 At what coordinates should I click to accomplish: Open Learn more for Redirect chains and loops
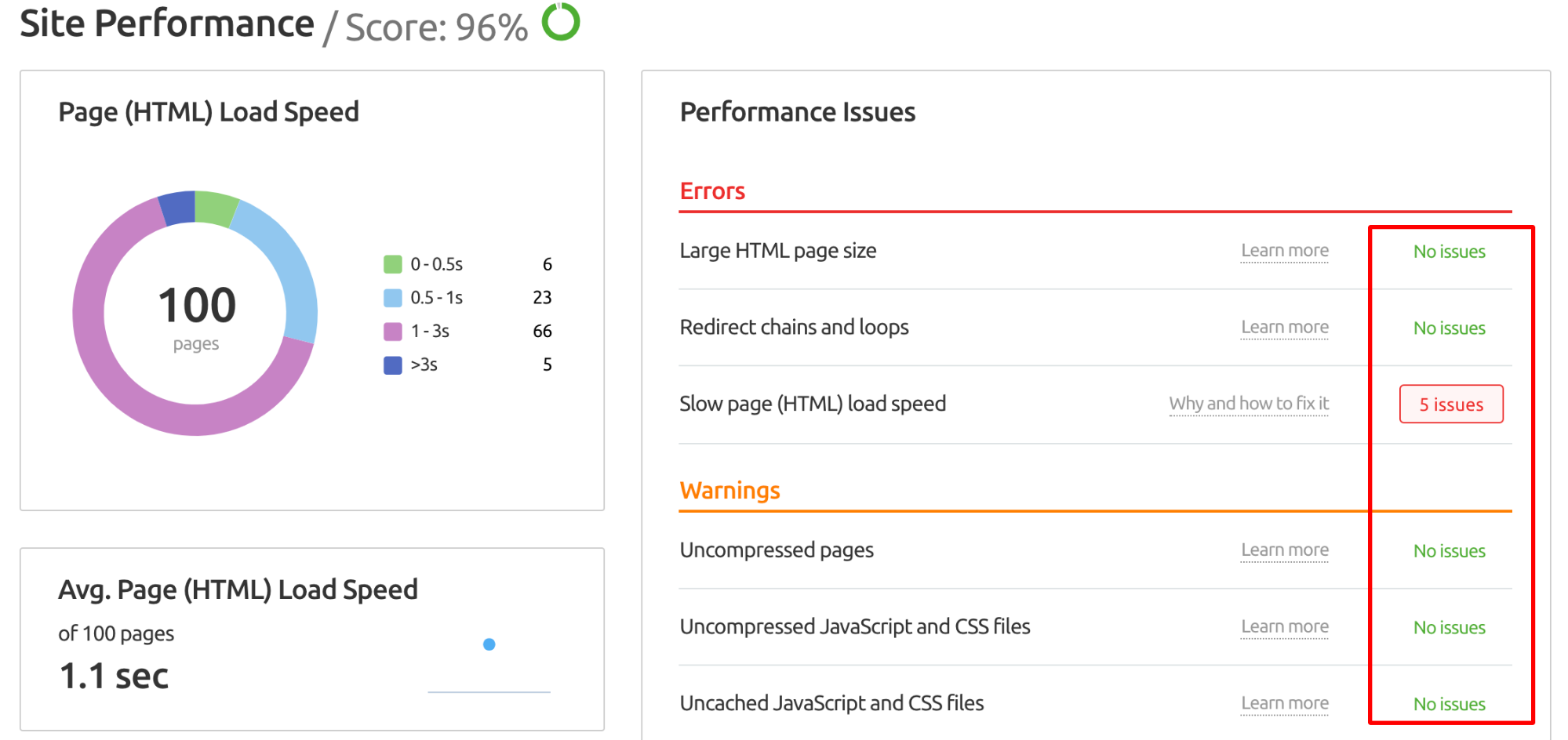[x=1285, y=326]
